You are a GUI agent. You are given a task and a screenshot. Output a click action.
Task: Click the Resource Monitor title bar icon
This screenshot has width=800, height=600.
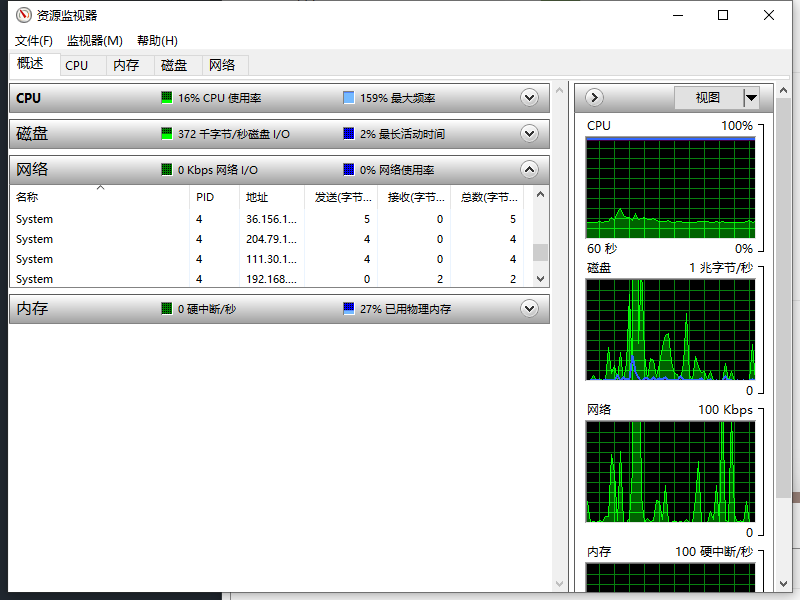coord(23,15)
